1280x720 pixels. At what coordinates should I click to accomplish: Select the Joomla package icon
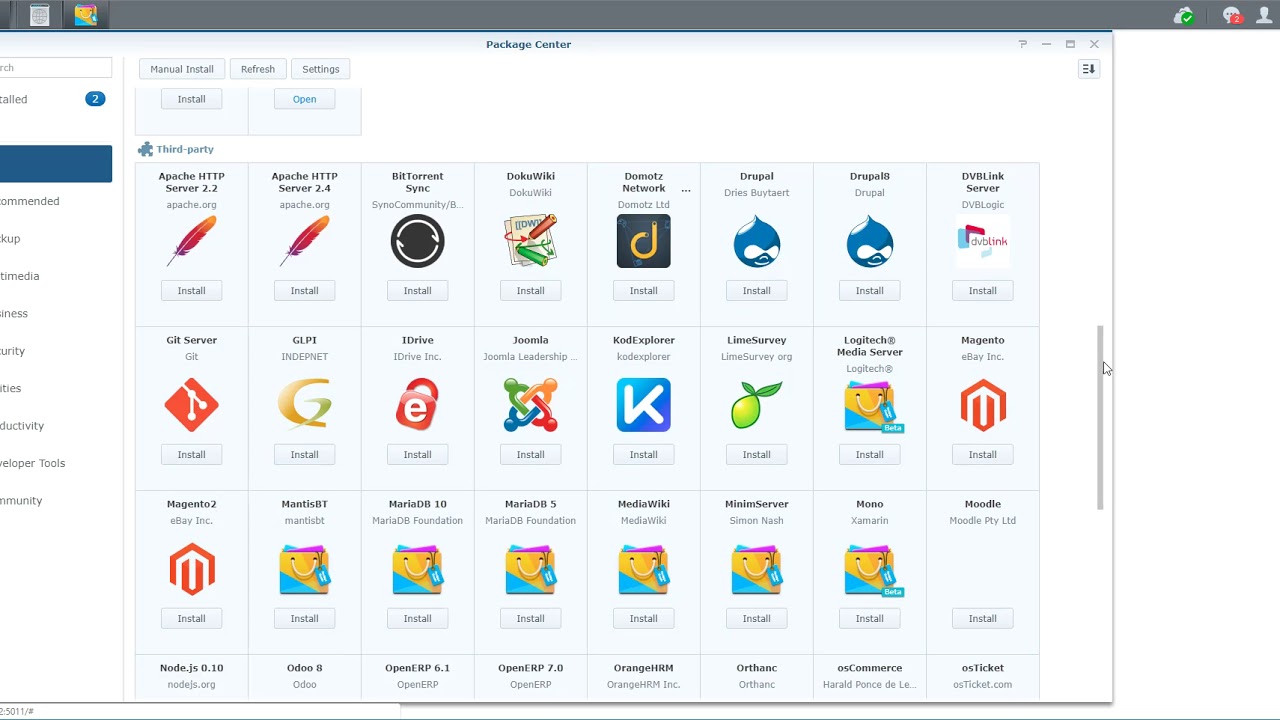coord(530,405)
